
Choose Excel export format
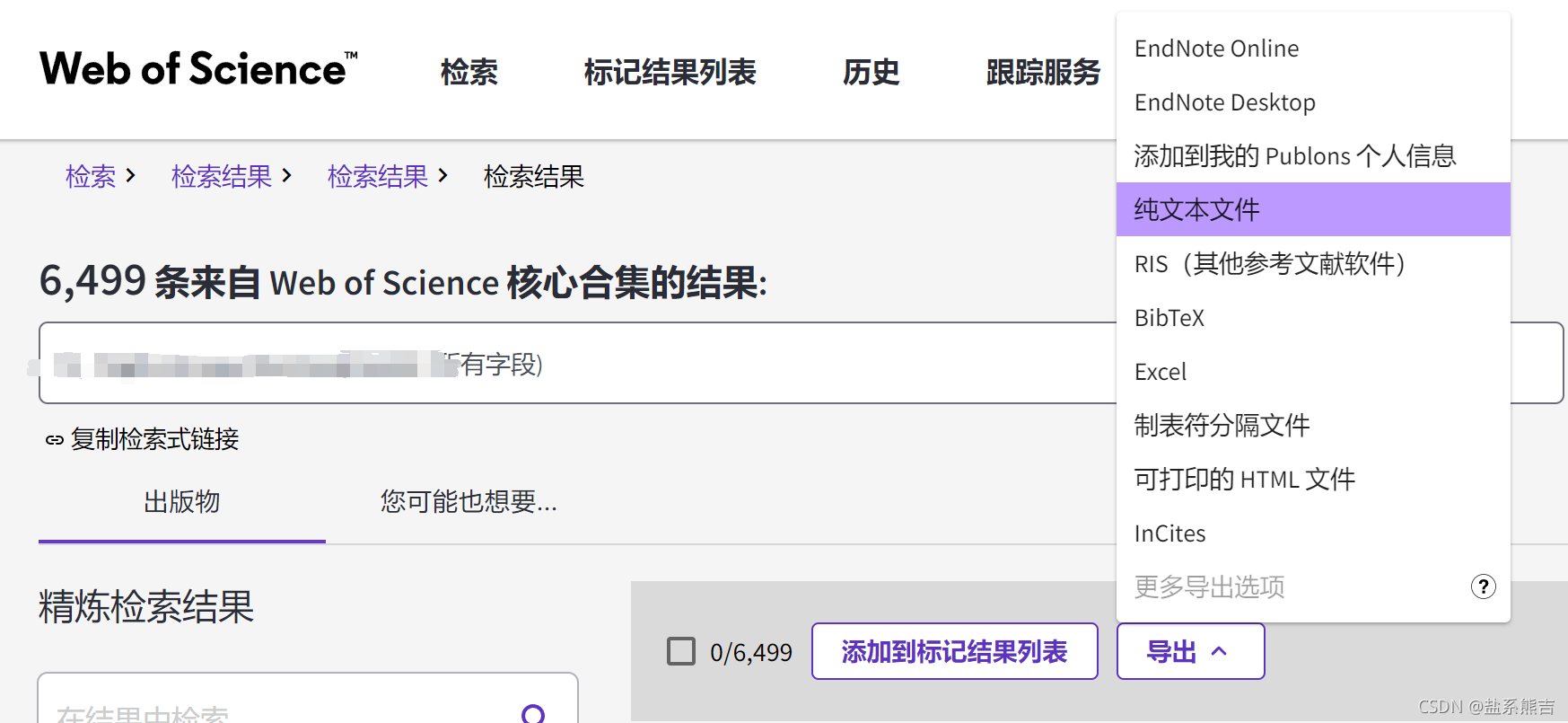click(1313, 372)
